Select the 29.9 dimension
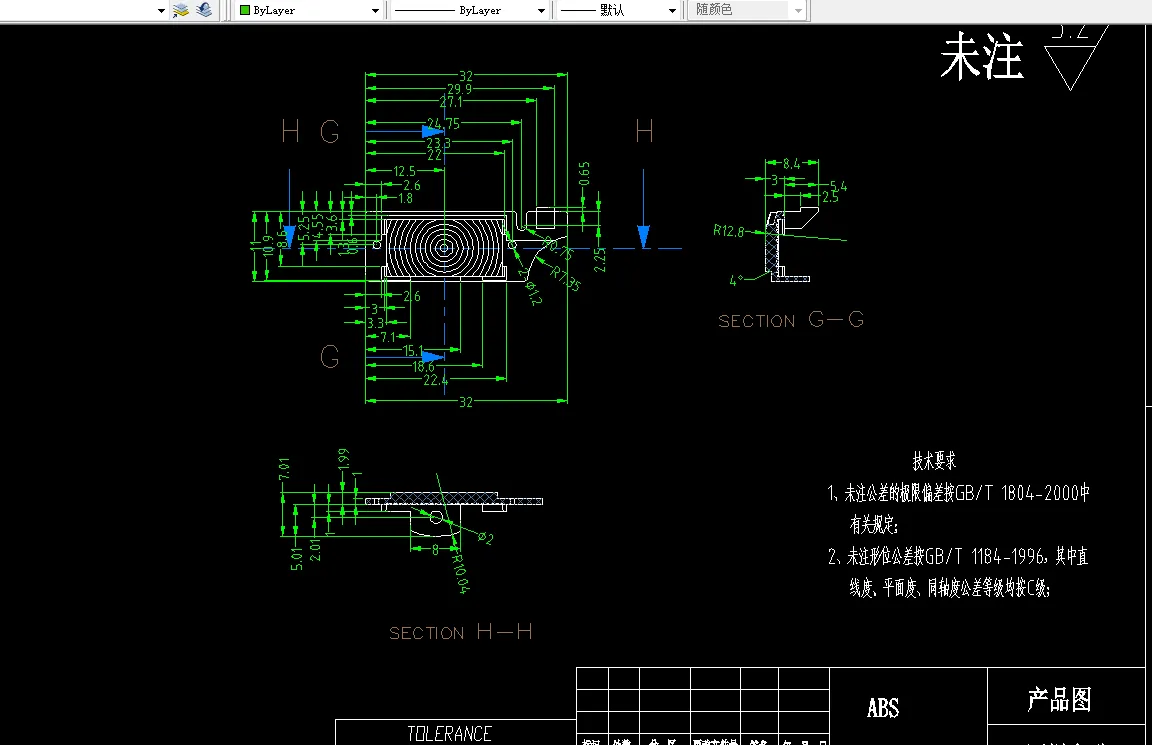Image resolution: width=1152 pixels, height=745 pixels. (x=459, y=89)
